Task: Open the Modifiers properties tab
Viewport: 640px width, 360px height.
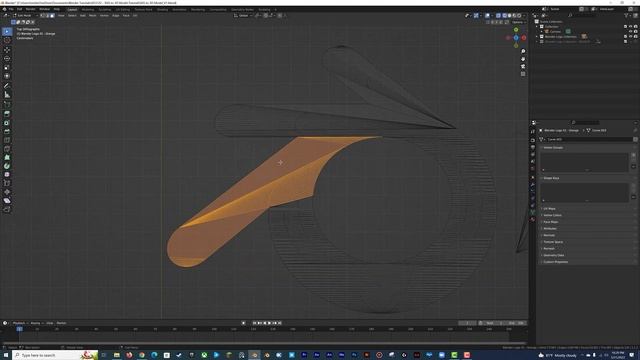Action: point(533,184)
